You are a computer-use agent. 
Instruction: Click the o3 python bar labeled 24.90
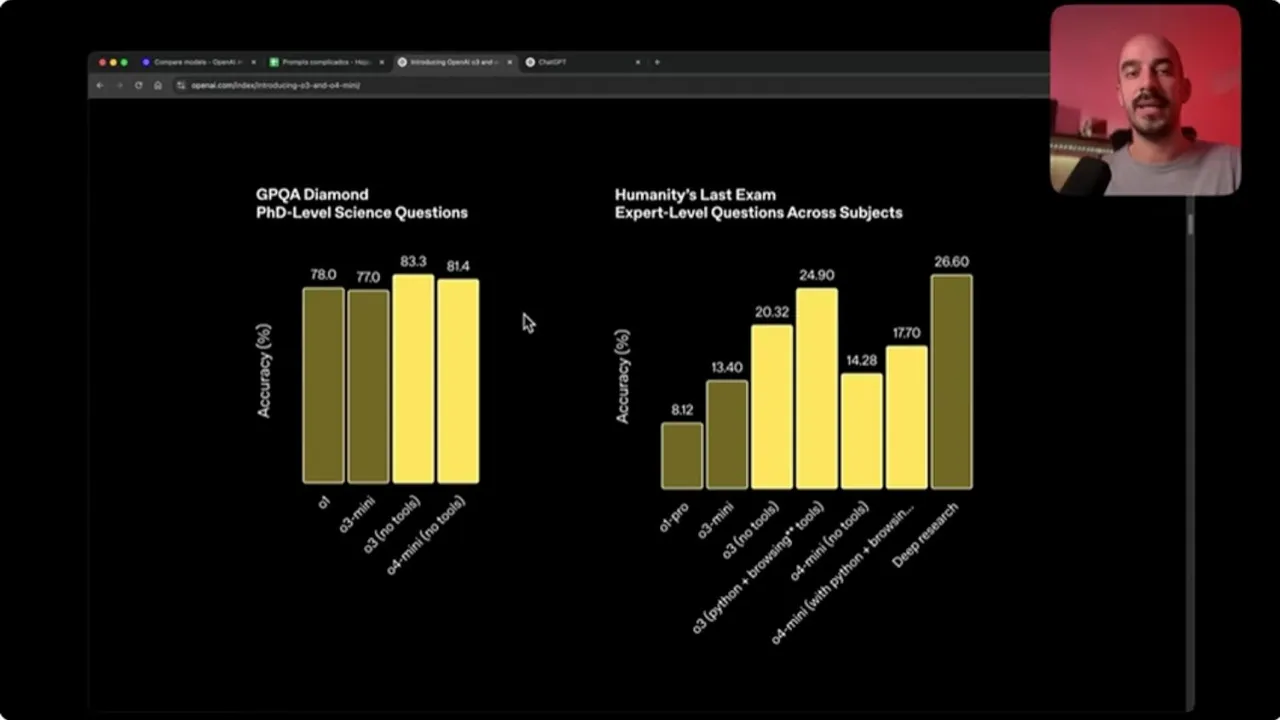tap(817, 389)
